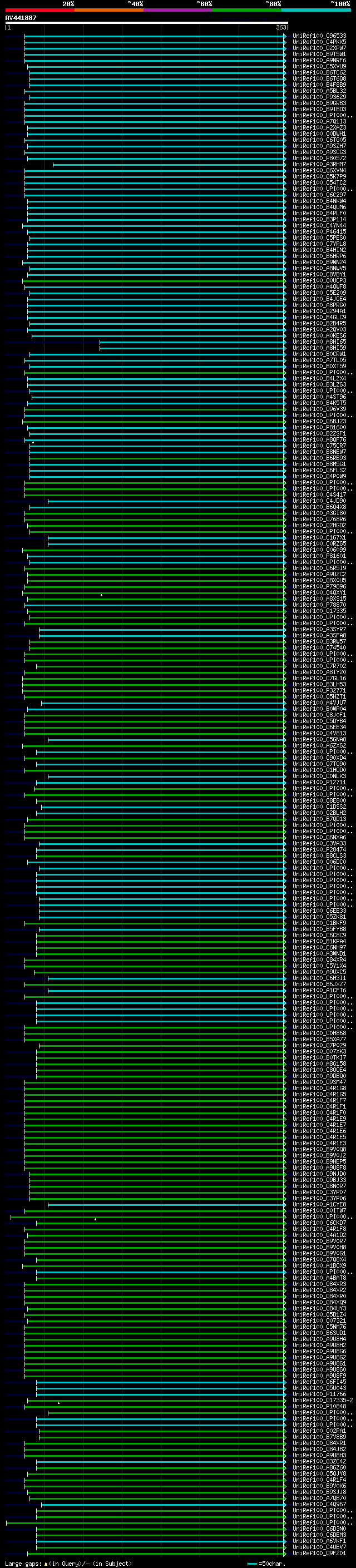The width and height of the screenshot is (356, 1568).
Task: Select the UniRef100_A2XAZ3 label
Action: (319, 128)
